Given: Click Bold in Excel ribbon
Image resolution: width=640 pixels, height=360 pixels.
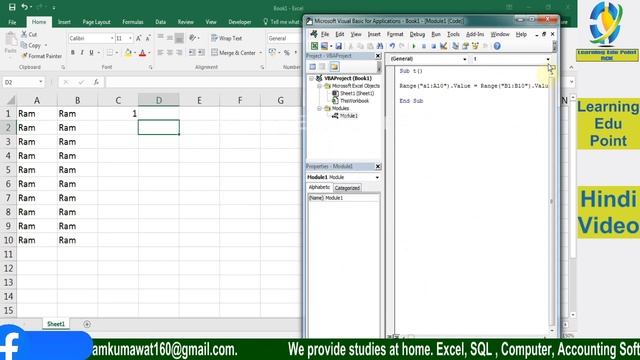Looking at the screenshot, I should [73, 53].
